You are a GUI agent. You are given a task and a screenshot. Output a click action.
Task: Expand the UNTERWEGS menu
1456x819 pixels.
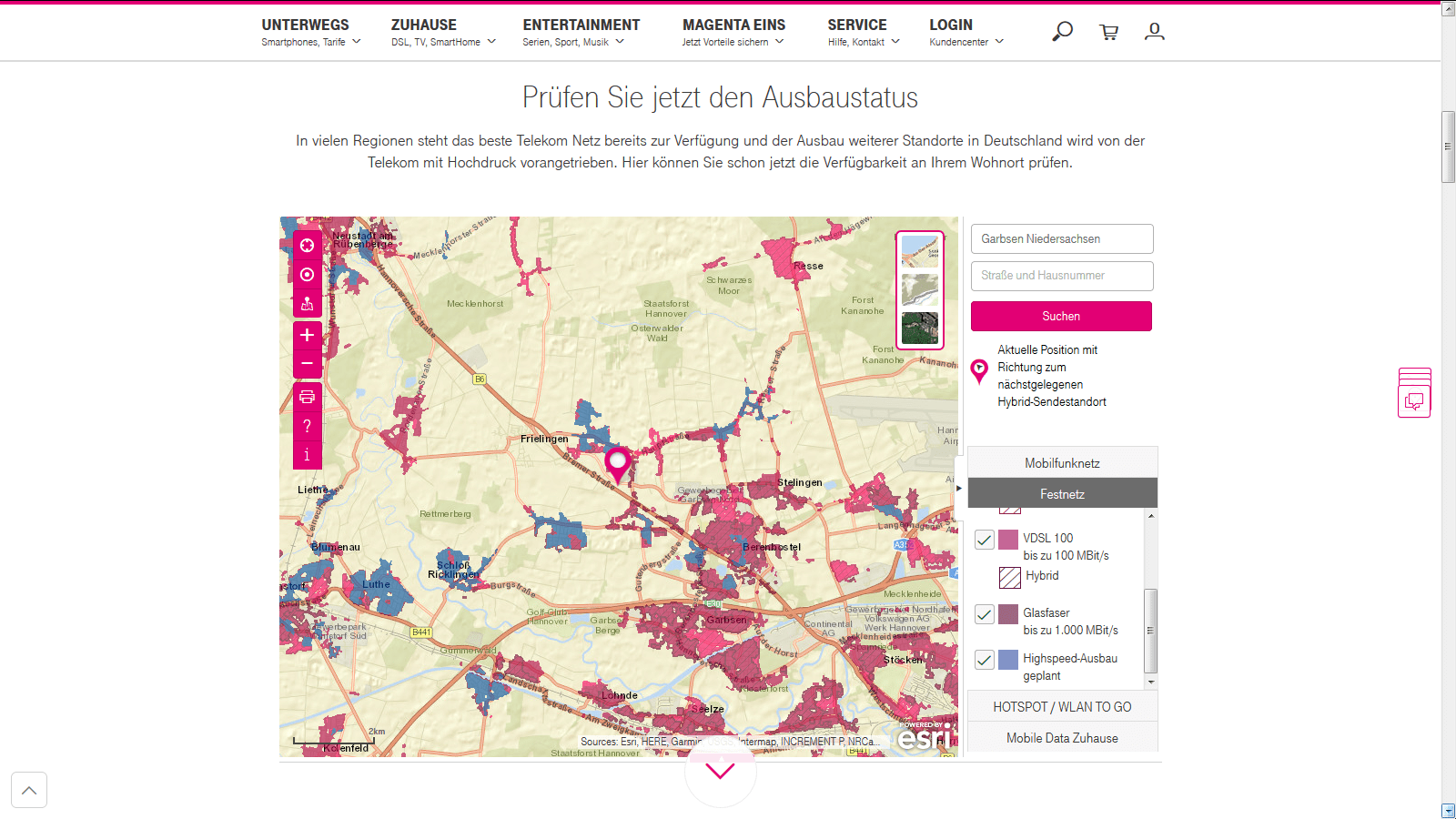click(311, 32)
